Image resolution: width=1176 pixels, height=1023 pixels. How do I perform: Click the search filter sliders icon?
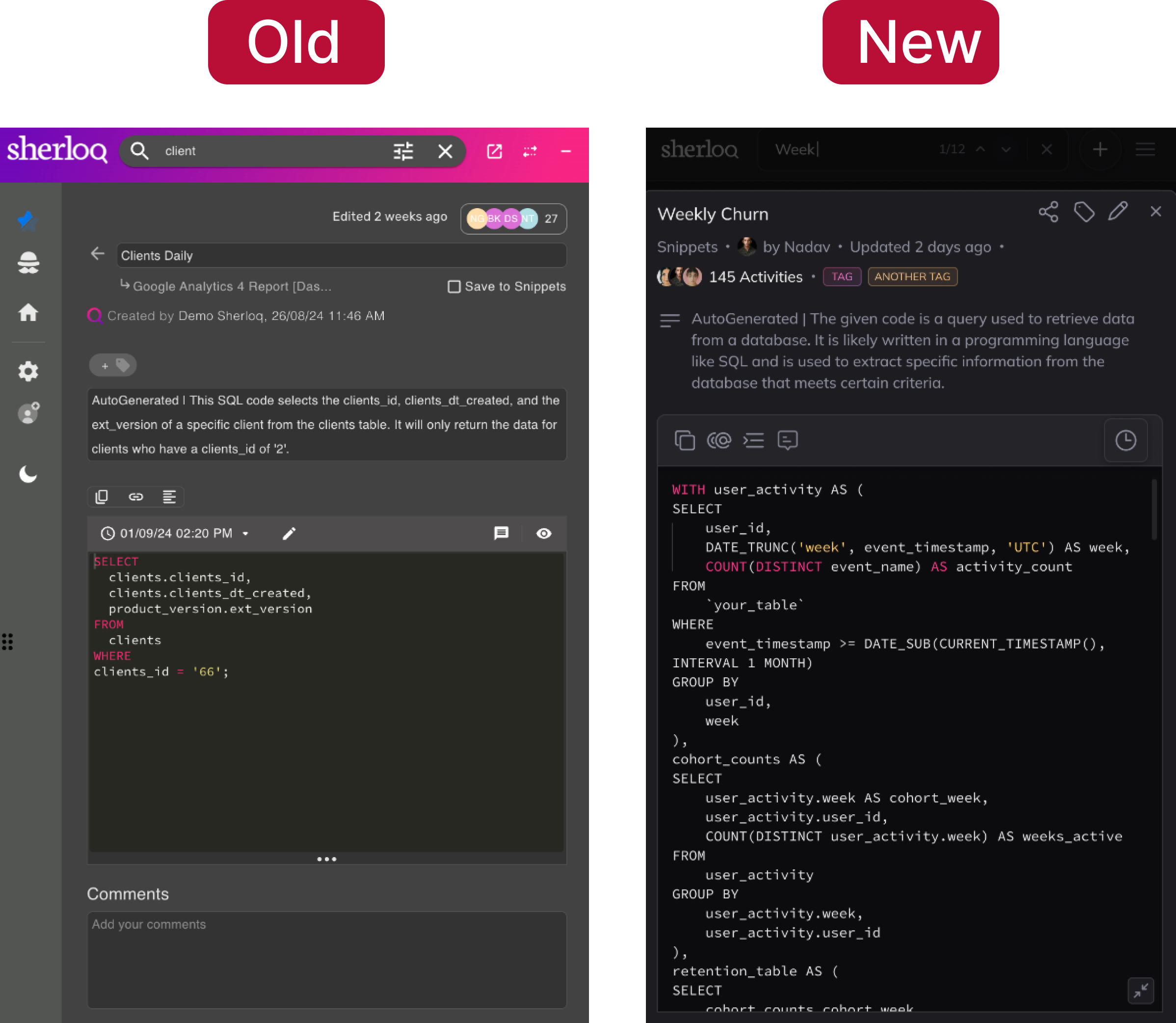pos(403,151)
